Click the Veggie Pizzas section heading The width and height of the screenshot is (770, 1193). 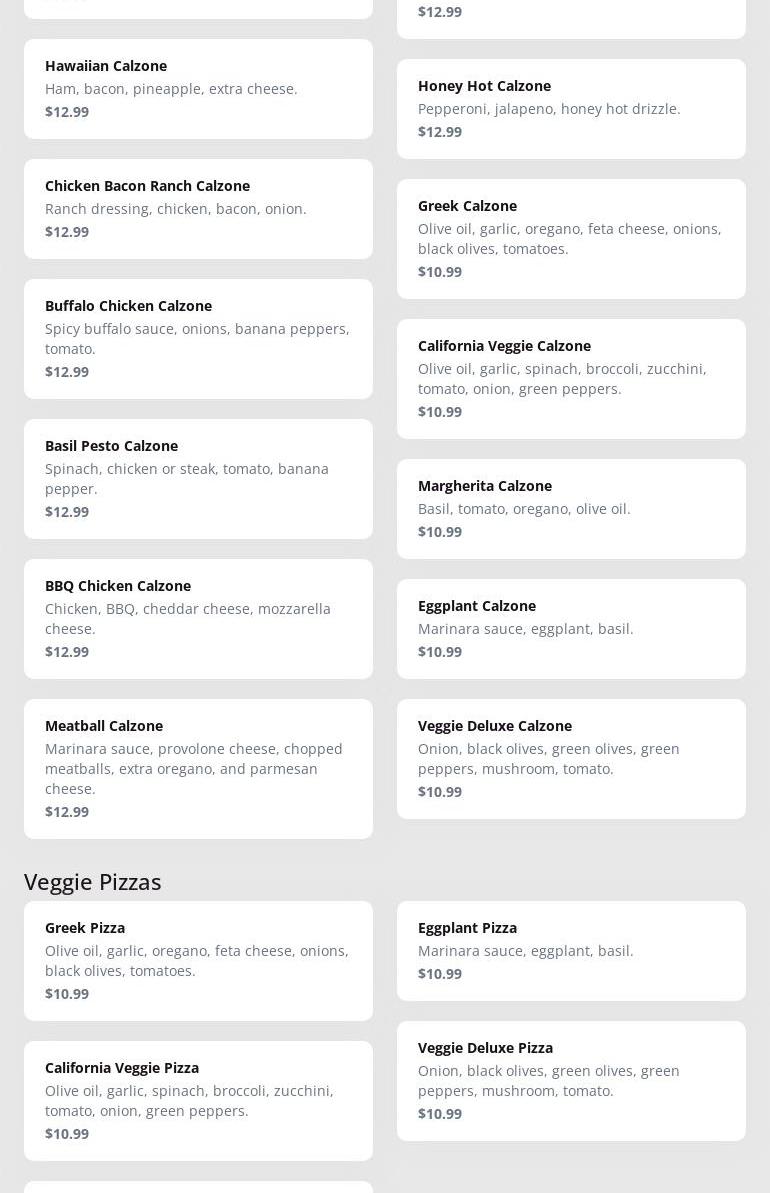point(93,881)
